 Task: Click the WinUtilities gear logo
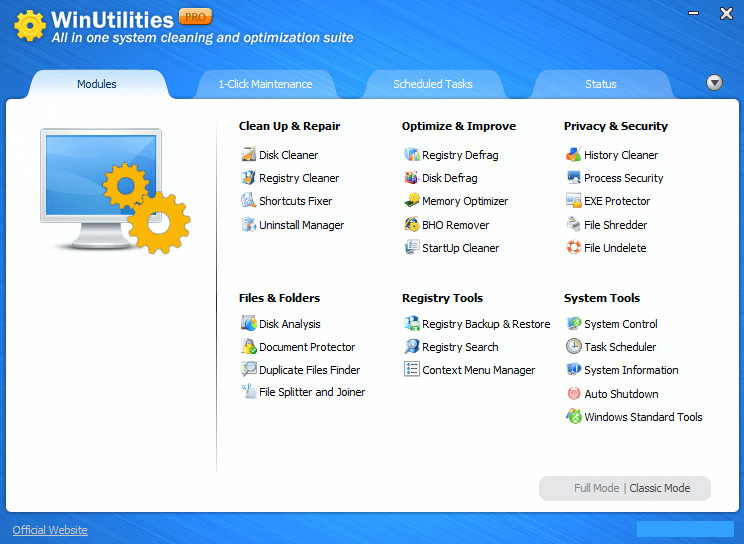(30, 26)
